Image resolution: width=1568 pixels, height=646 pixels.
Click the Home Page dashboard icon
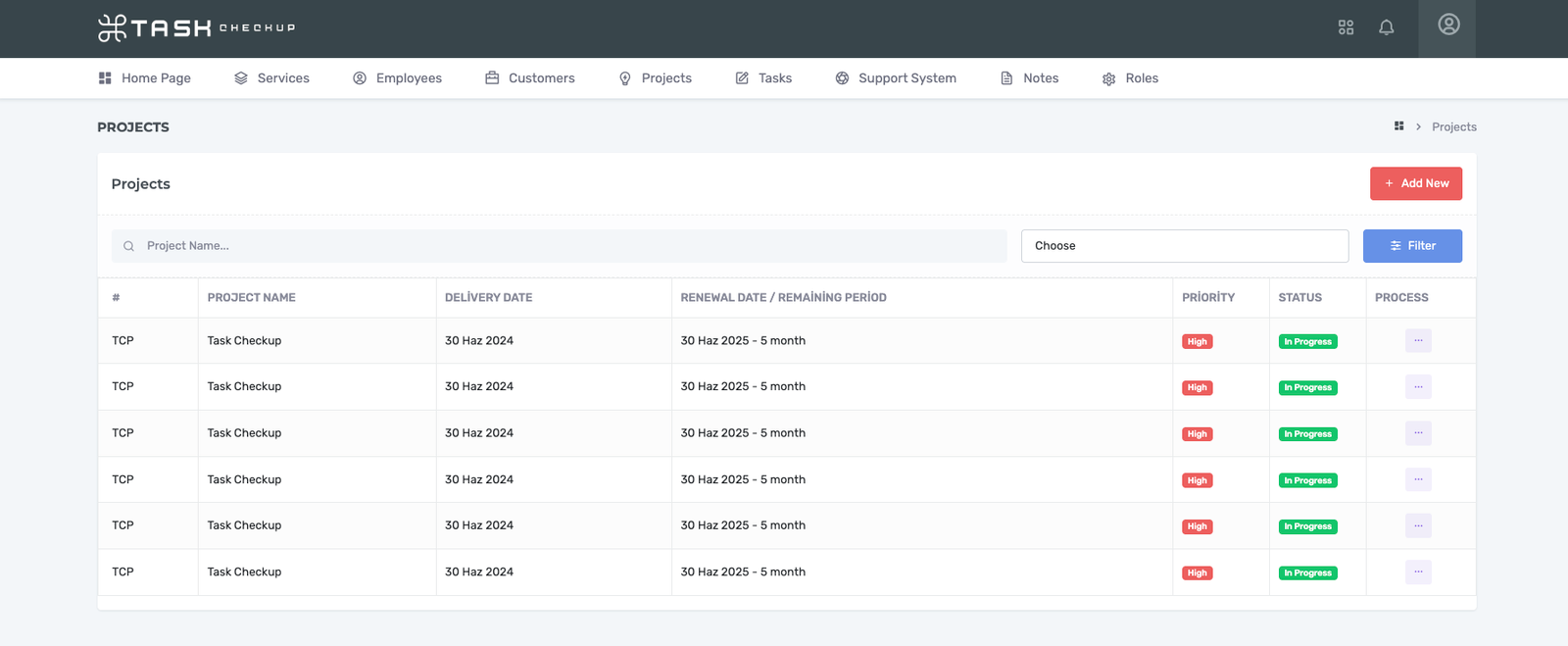[x=105, y=78]
